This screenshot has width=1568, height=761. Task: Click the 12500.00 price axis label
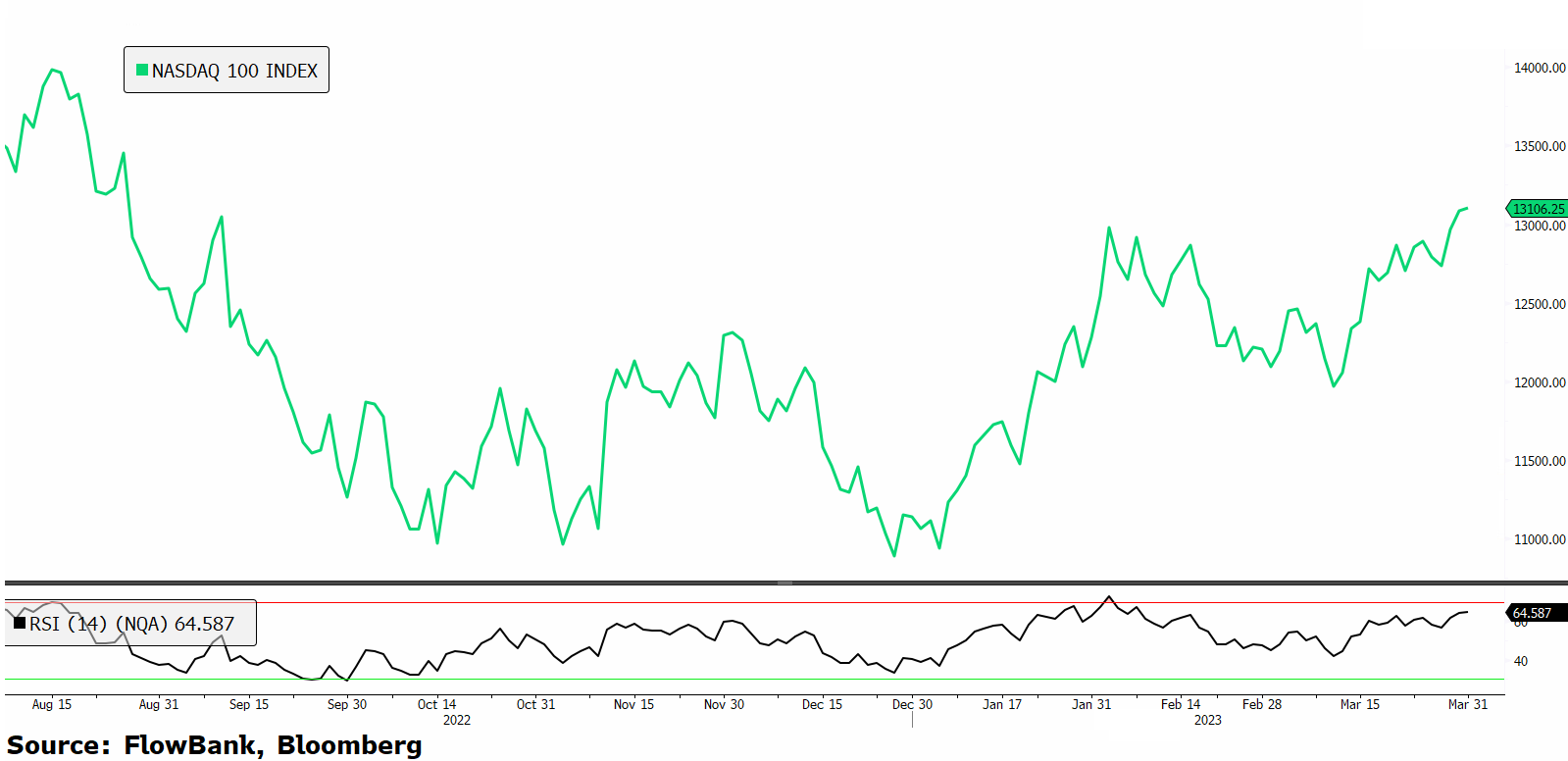tap(1539, 304)
